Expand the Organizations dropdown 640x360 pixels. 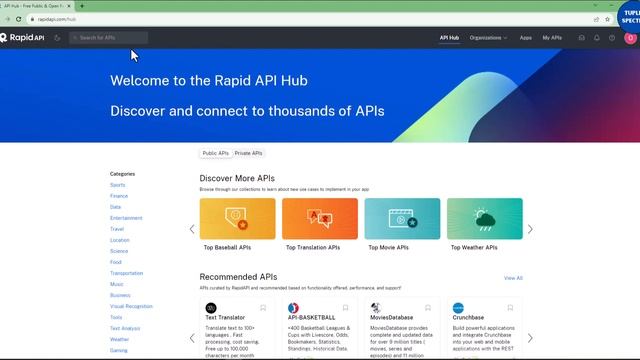click(488, 38)
